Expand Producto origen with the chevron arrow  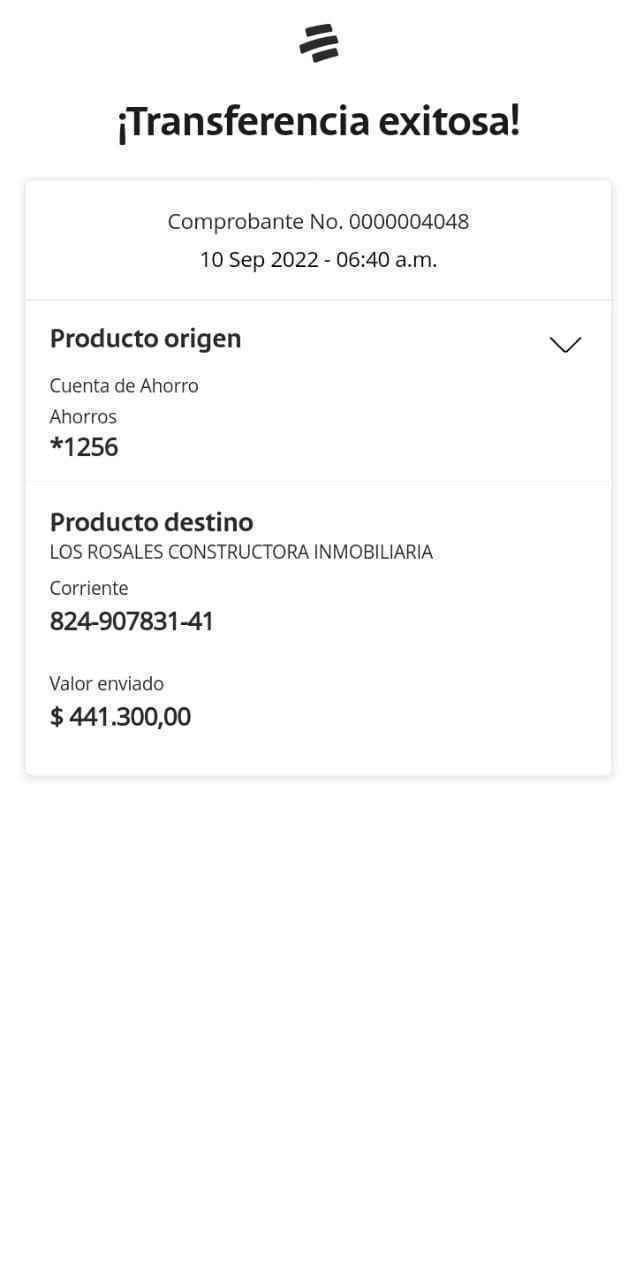pyautogui.click(x=565, y=345)
